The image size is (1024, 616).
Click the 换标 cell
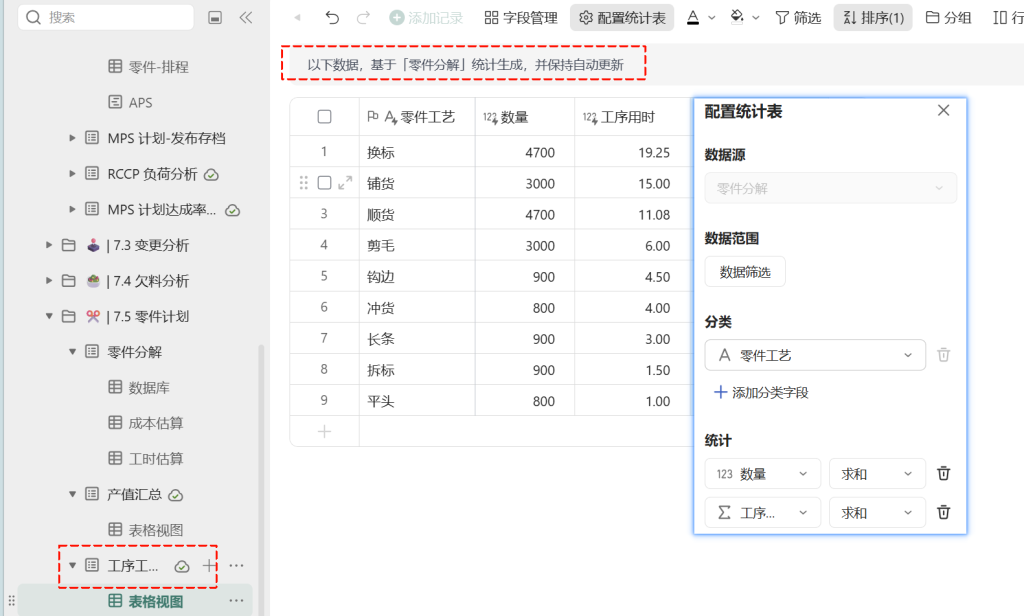pos(417,152)
